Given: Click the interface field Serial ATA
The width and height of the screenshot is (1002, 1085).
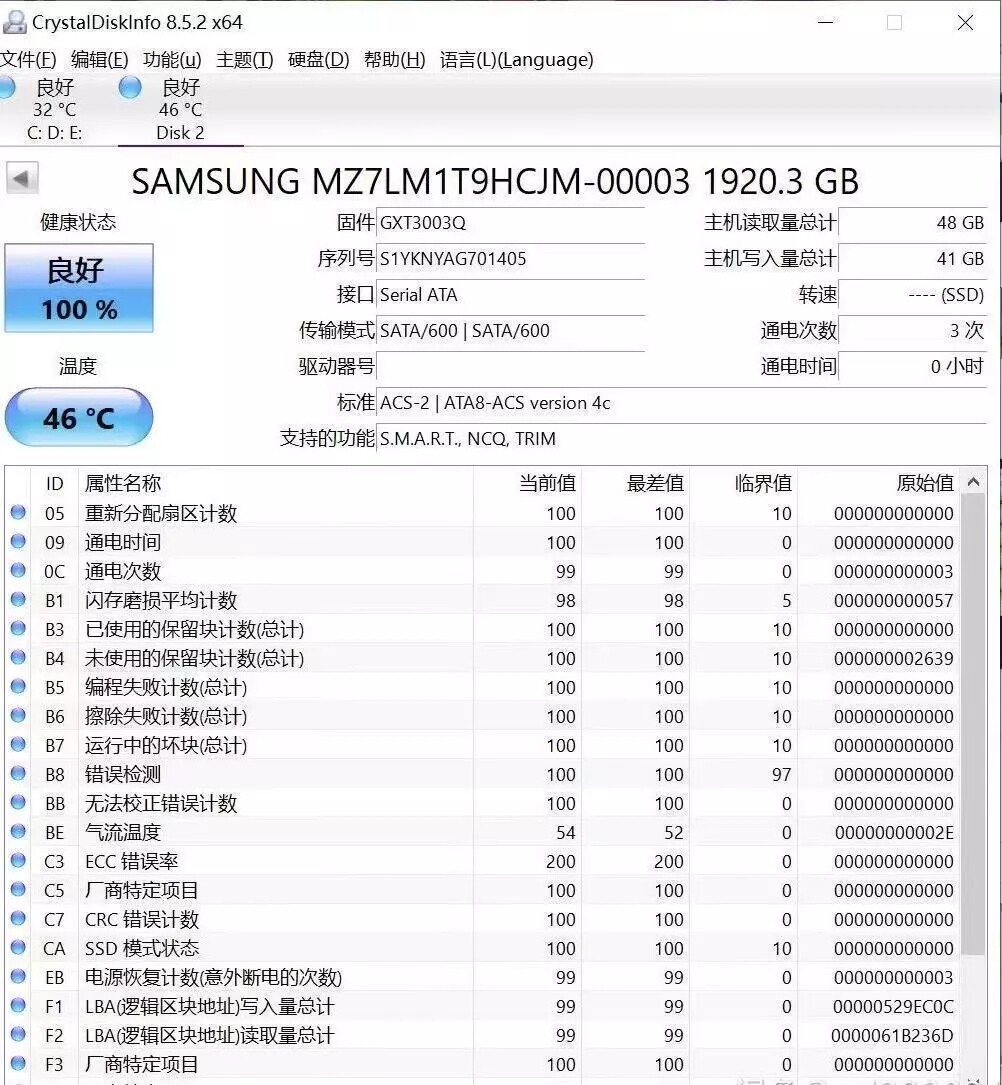Looking at the screenshot, I should click(511, 295).
